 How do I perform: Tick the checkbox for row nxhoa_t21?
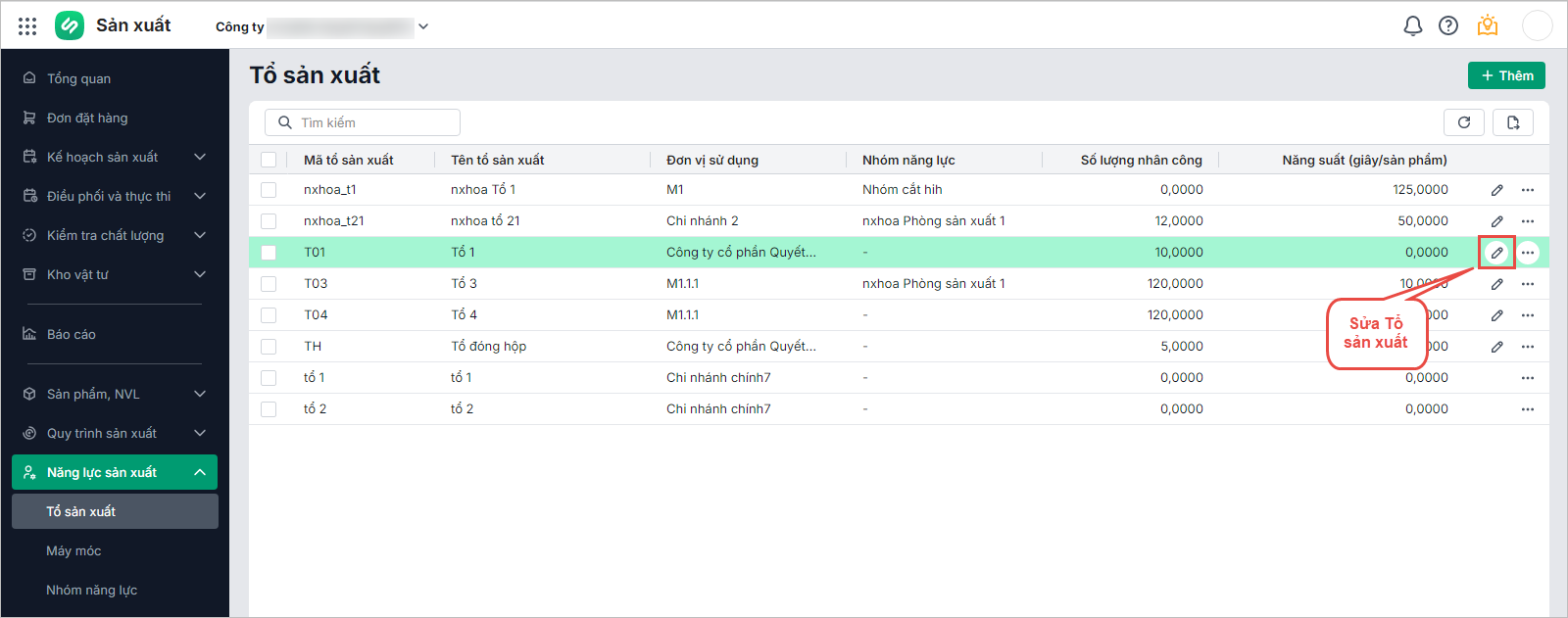[269, 221]
